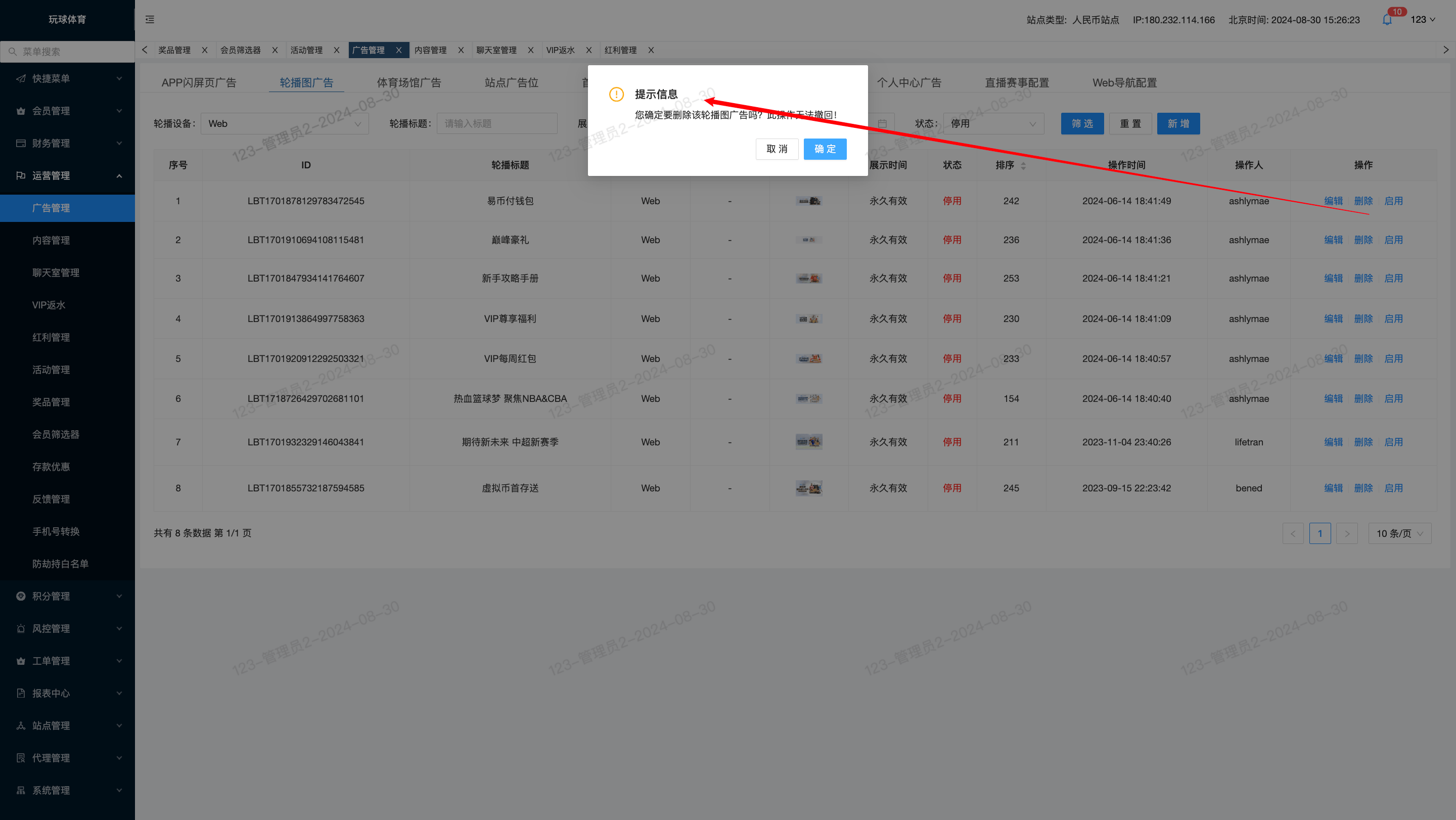1456x820 pixels.
Task: Click the notification bell icon
Action: click(1387, 20)
